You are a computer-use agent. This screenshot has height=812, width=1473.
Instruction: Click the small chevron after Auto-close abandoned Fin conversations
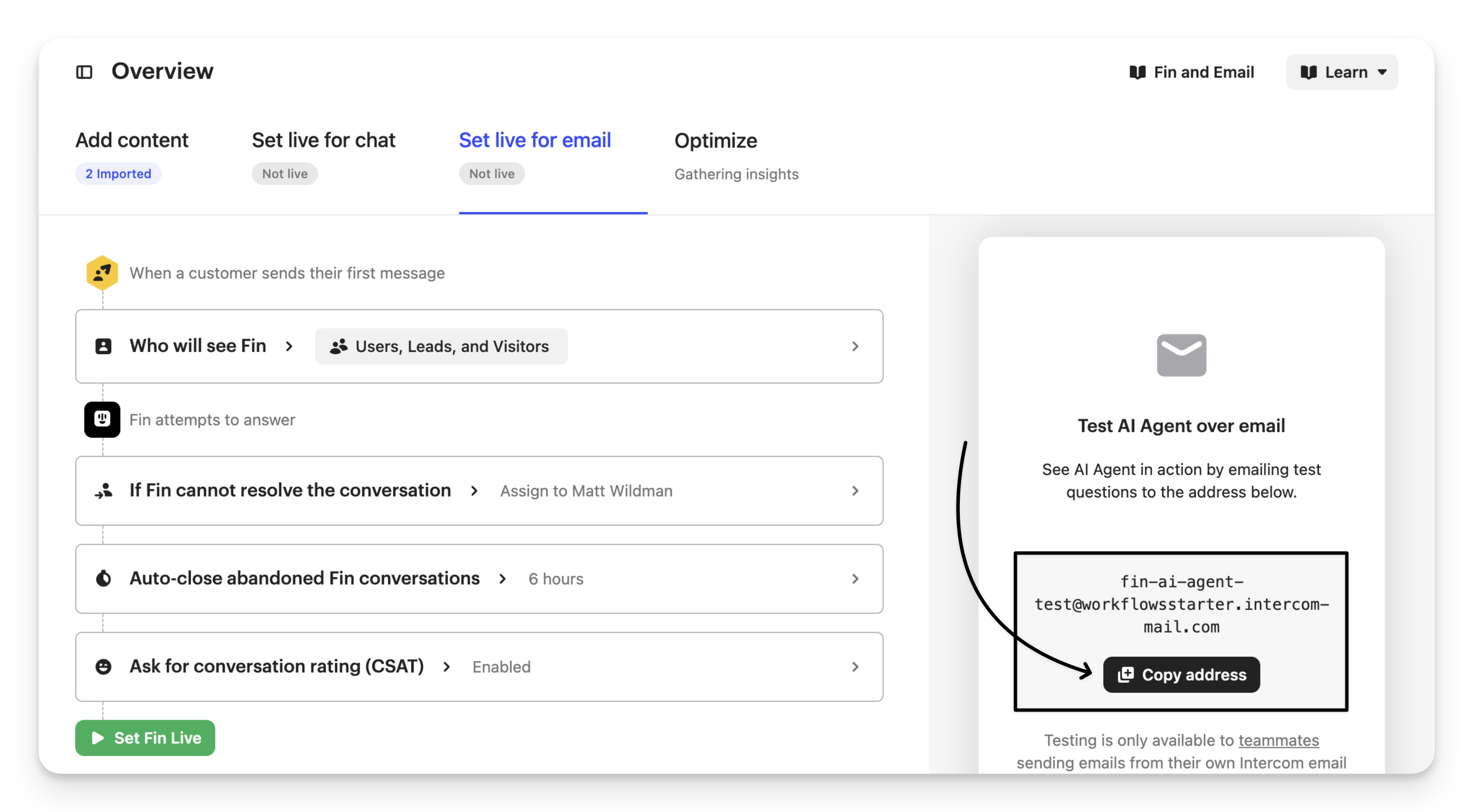(x=502, y=579)
